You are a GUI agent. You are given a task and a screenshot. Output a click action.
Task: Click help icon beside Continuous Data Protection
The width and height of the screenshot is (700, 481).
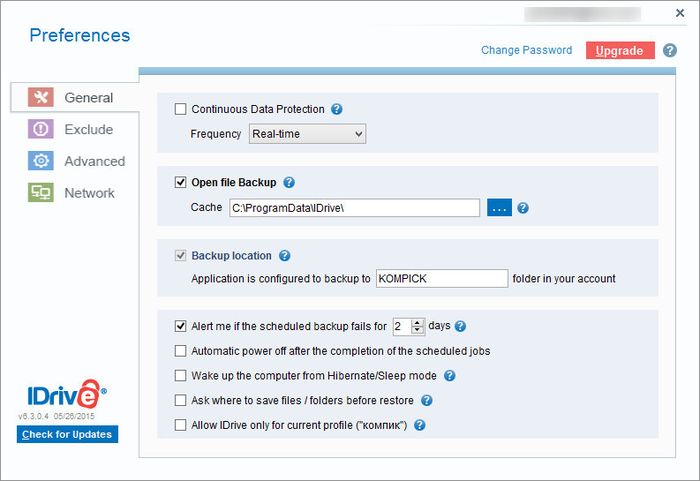(337, 109)
